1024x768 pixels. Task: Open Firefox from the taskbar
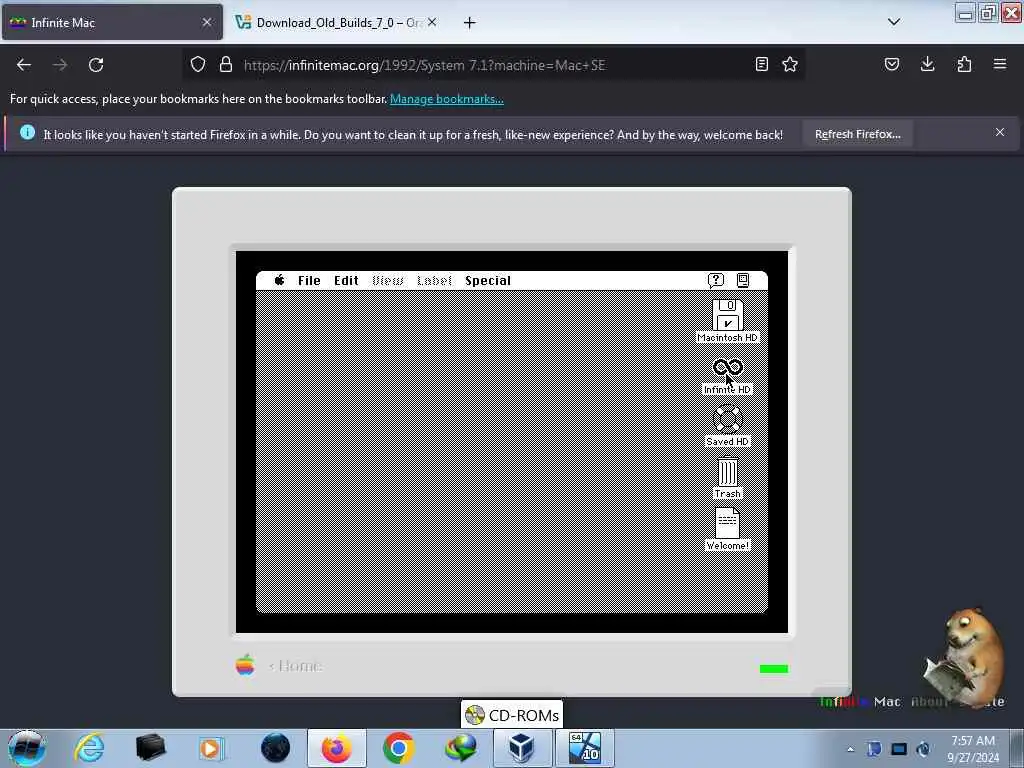pos(336,748)
